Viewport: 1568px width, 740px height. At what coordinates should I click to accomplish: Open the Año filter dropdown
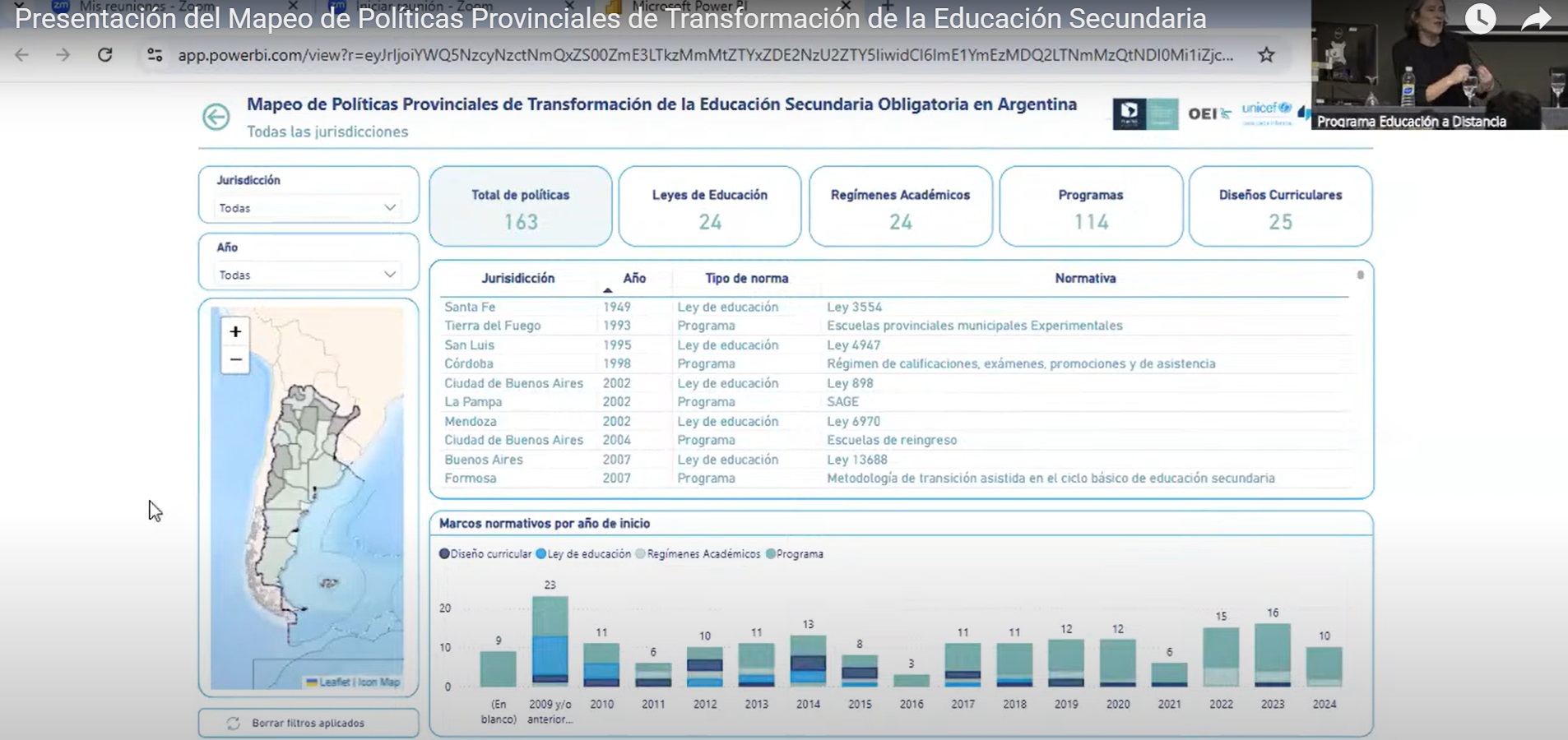click(308, 275)
